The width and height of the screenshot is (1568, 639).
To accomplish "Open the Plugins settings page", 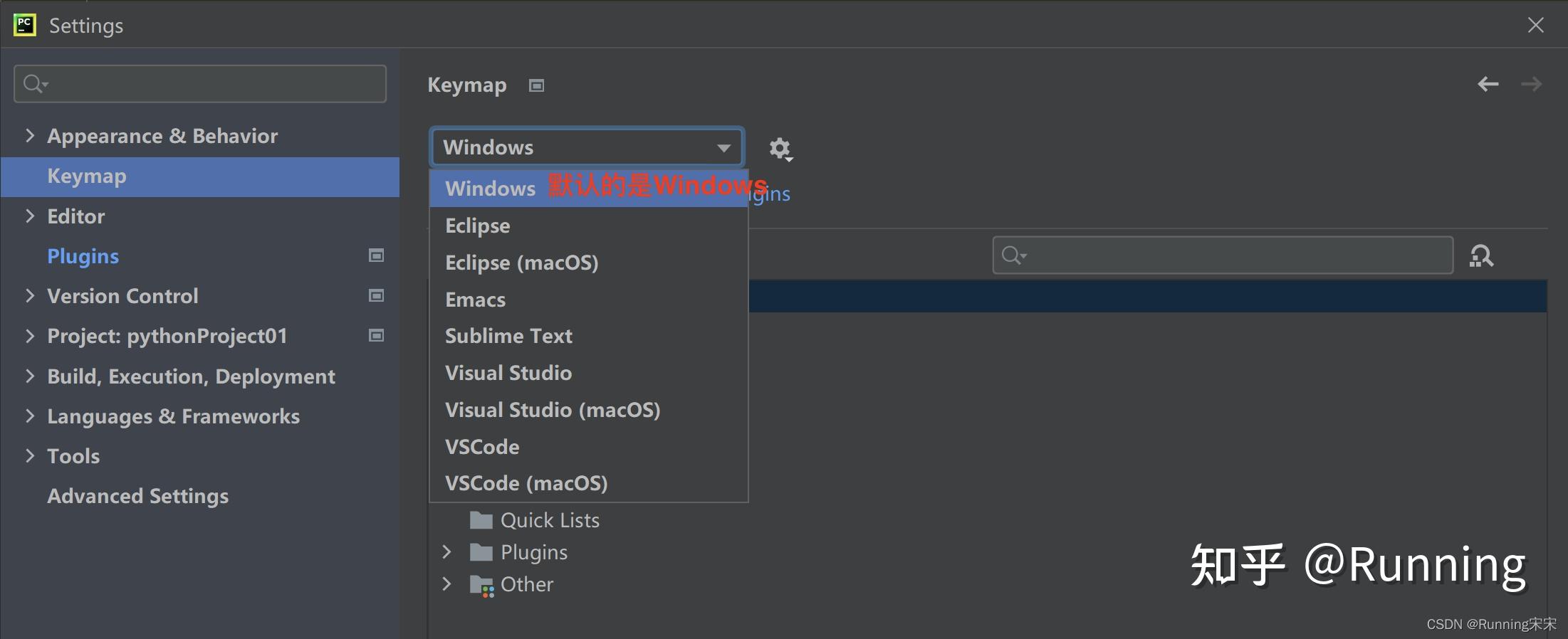I will tap(83, 256).
